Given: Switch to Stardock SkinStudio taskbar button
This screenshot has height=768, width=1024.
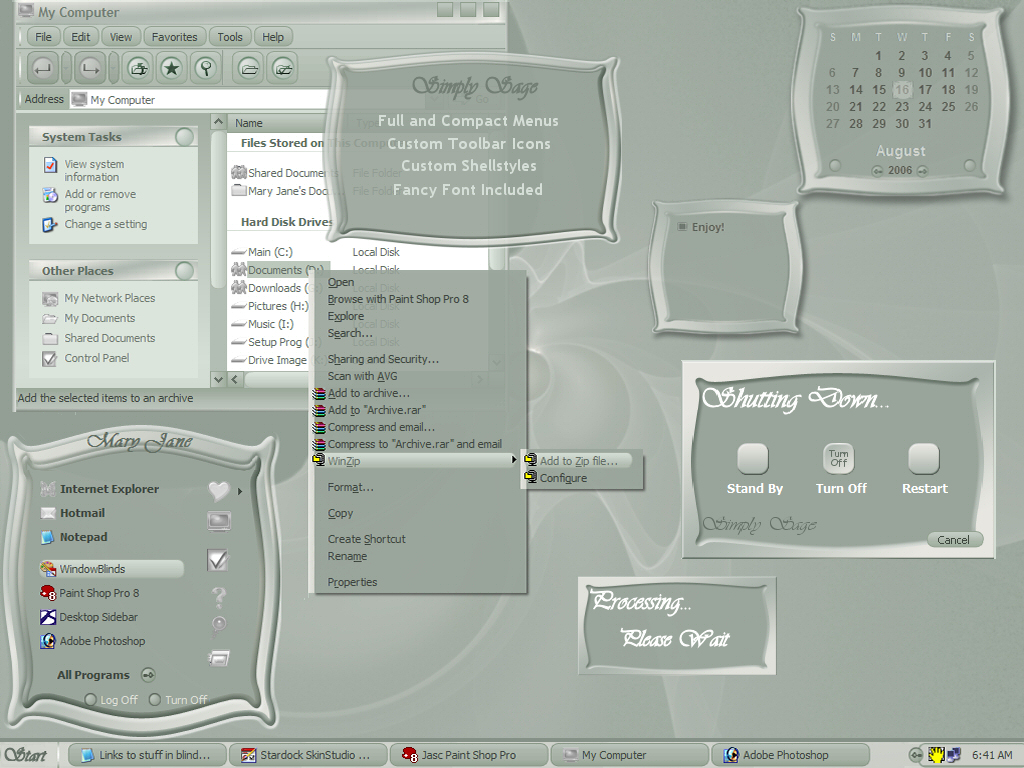Looking at the screenshot, I should (x=307, y=755).
